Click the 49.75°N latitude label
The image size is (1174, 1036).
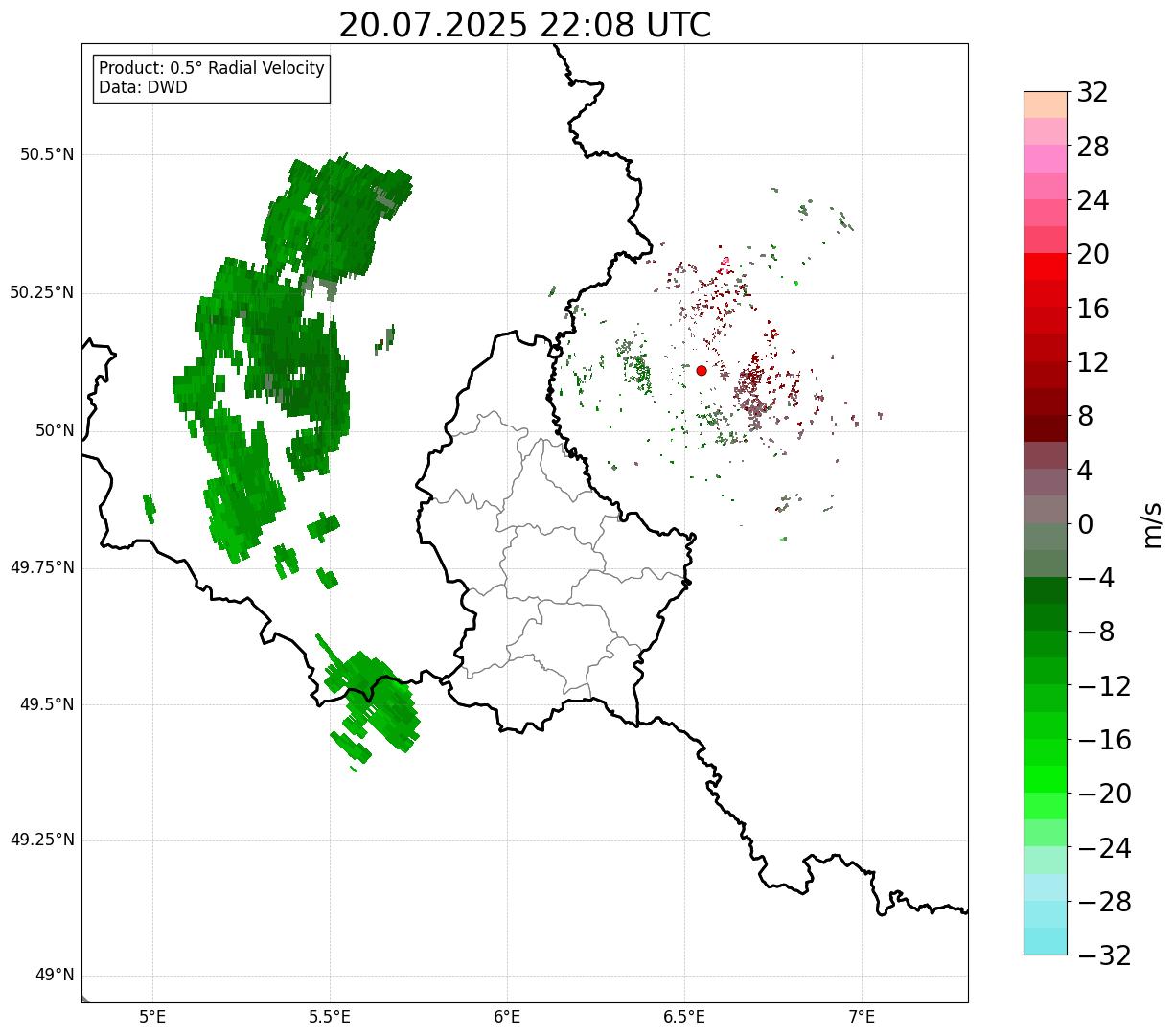(x=42, y=567)
